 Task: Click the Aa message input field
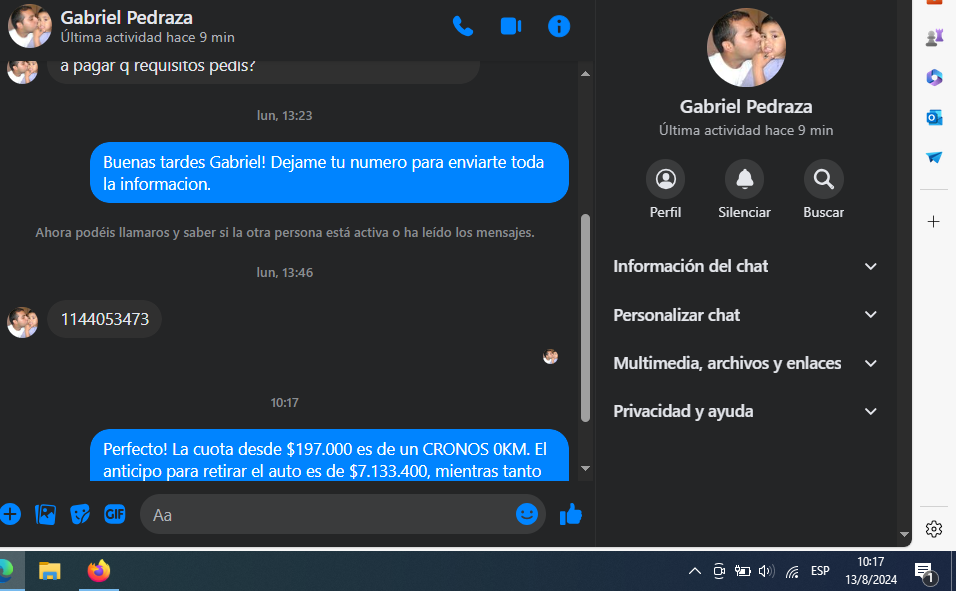[329, 515]
